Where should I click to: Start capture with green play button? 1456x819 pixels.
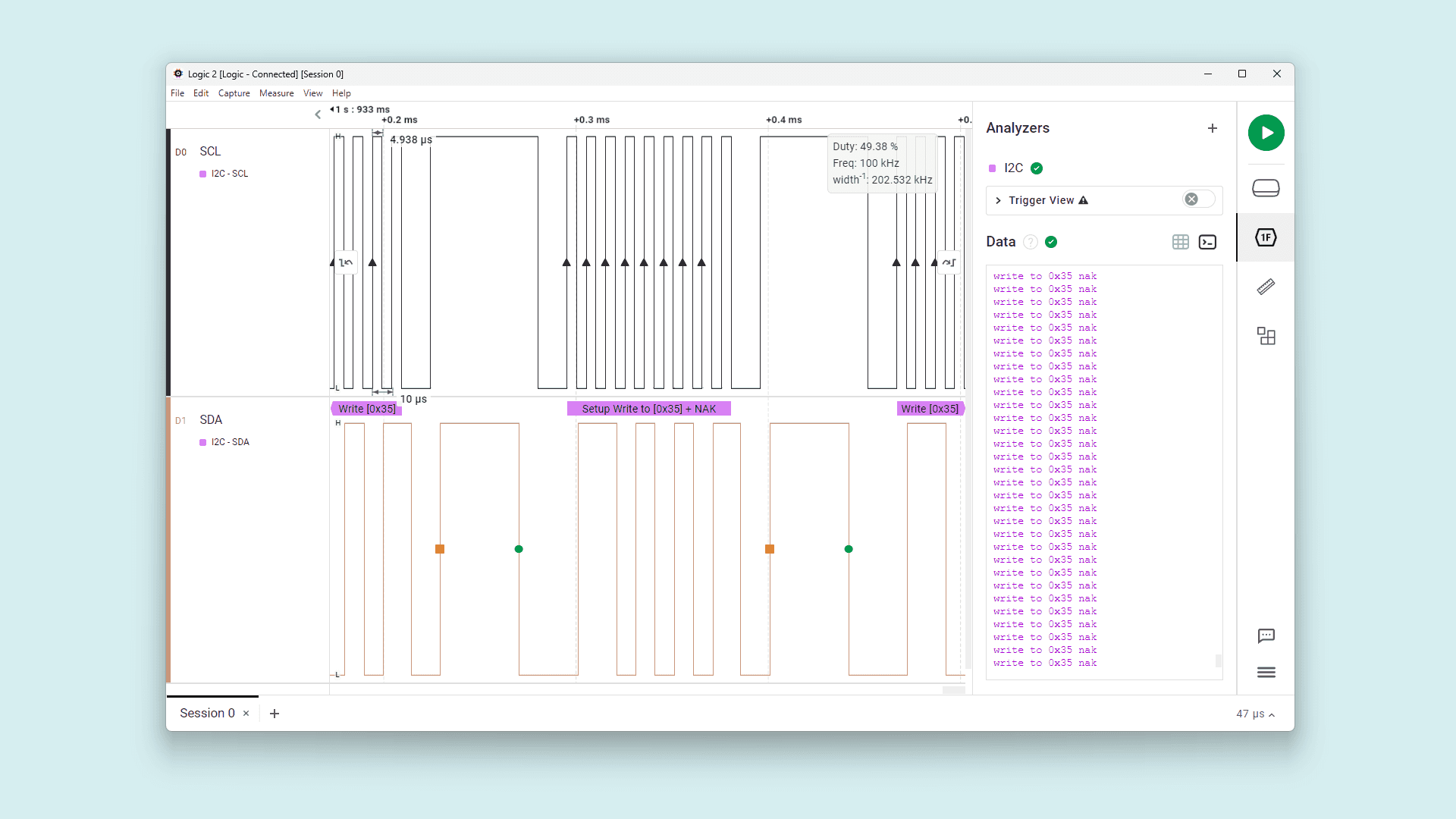coord(1266,133)
